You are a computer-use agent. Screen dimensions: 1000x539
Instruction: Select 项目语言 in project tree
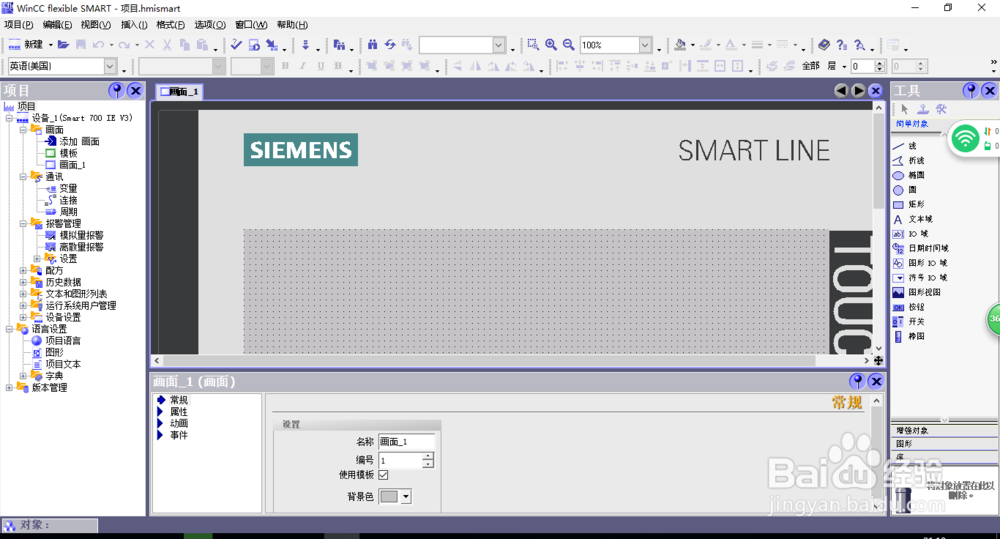63,341
